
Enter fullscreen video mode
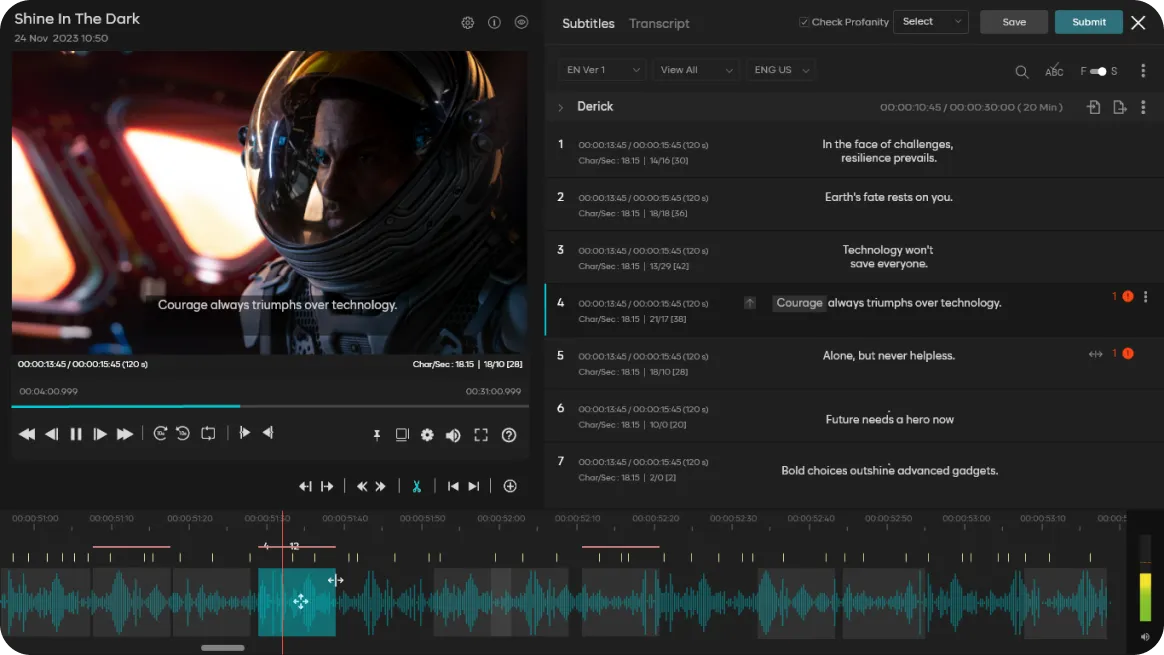click(481, 435)
